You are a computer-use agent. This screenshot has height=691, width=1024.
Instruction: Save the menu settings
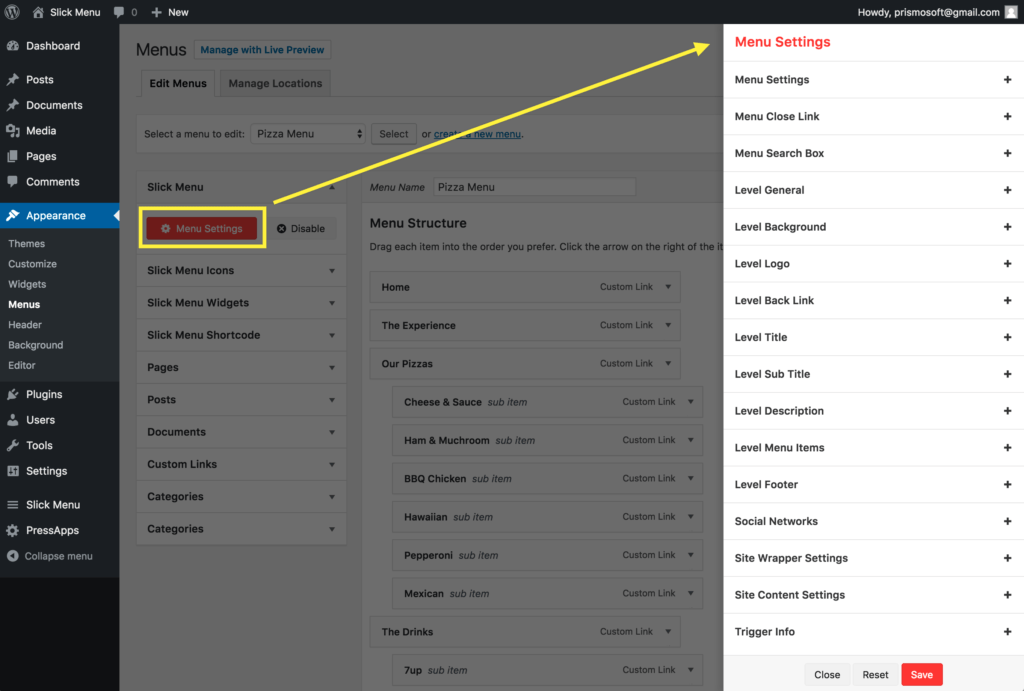(921, 674)
